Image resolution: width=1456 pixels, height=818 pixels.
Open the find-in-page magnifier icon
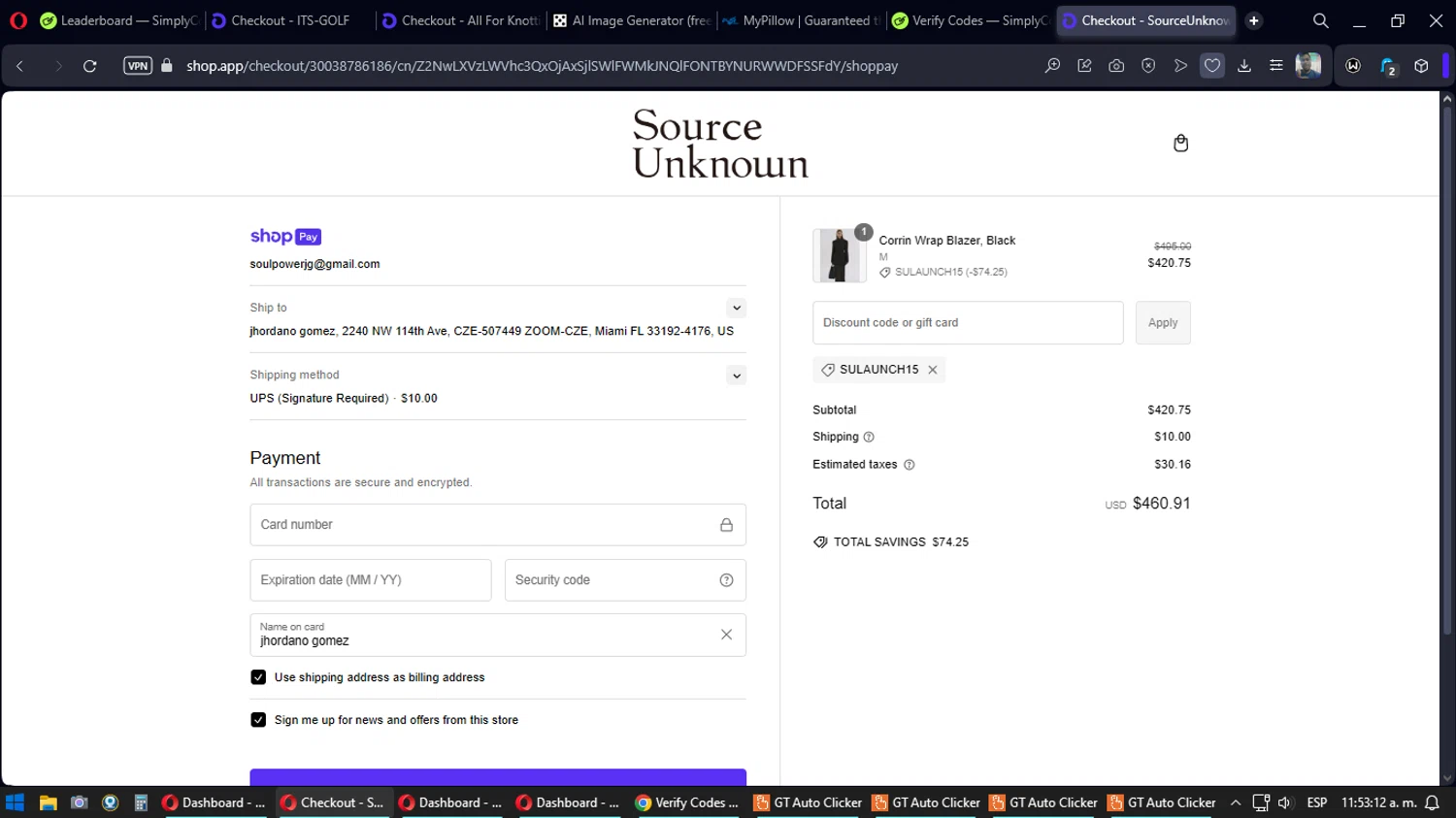coord(1052,66)
